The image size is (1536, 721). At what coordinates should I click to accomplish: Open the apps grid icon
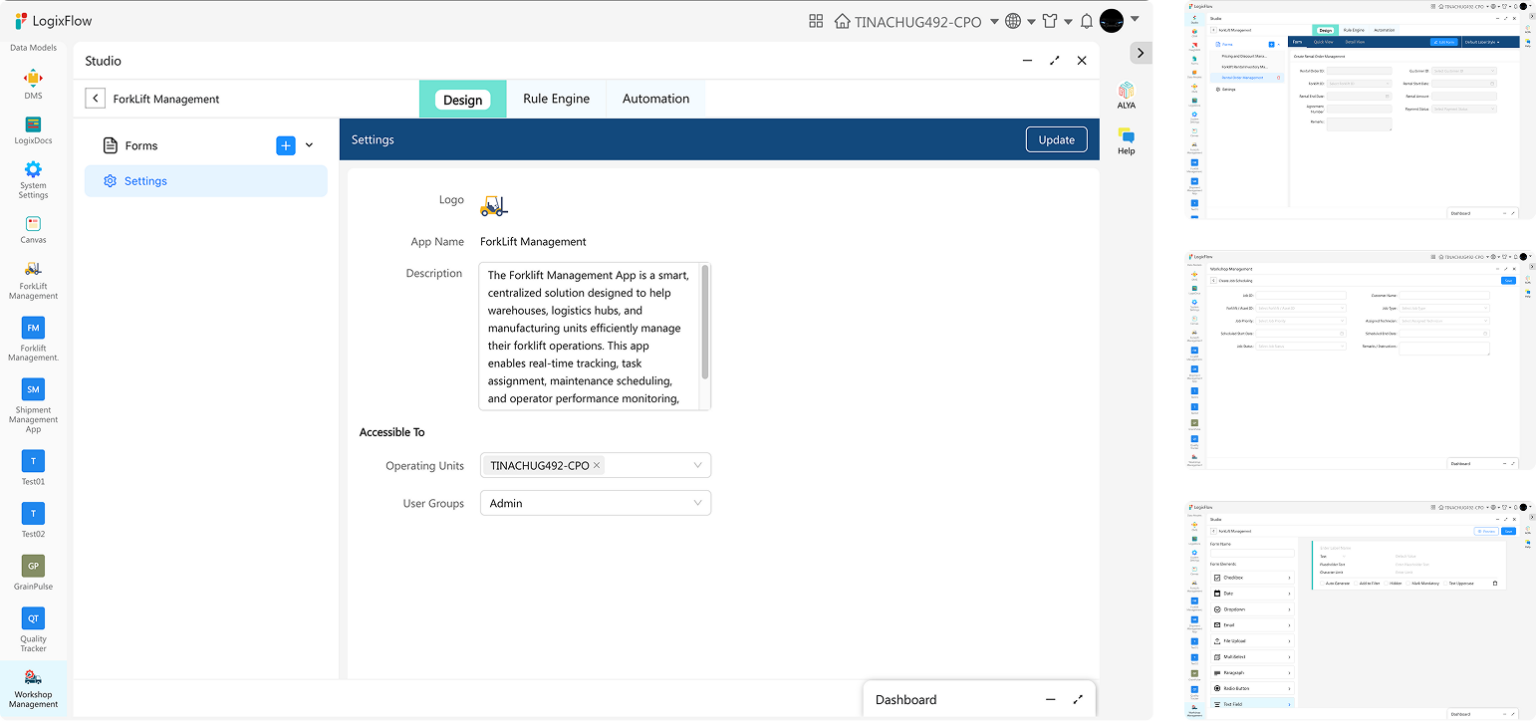816,21
